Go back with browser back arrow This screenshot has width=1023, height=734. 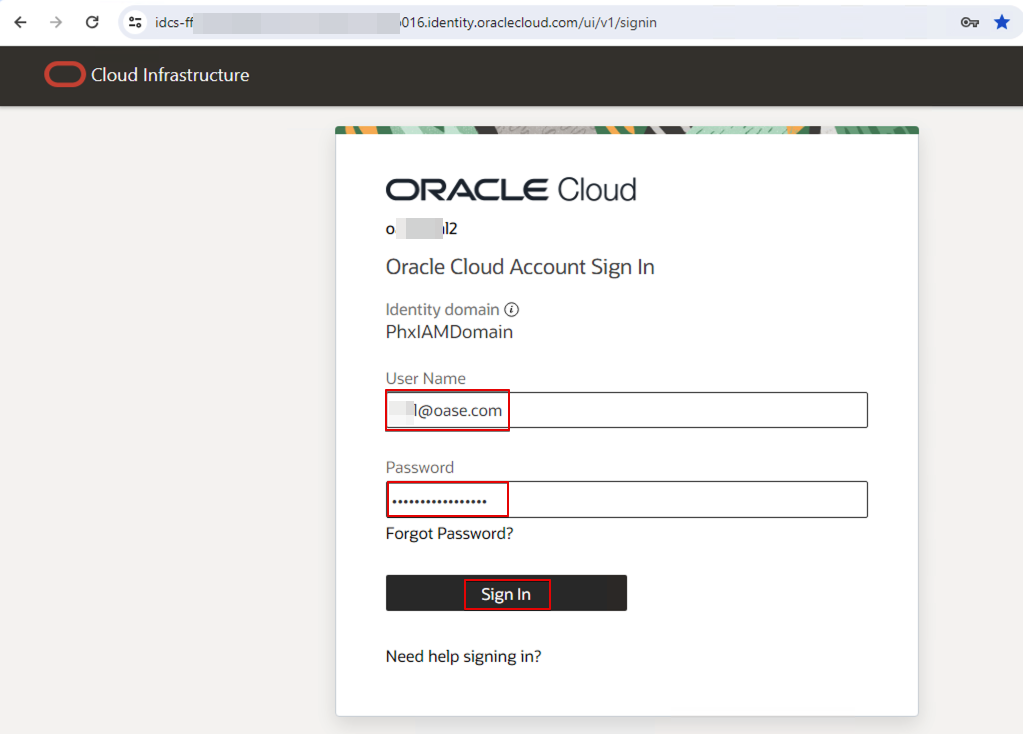(20, 22)
